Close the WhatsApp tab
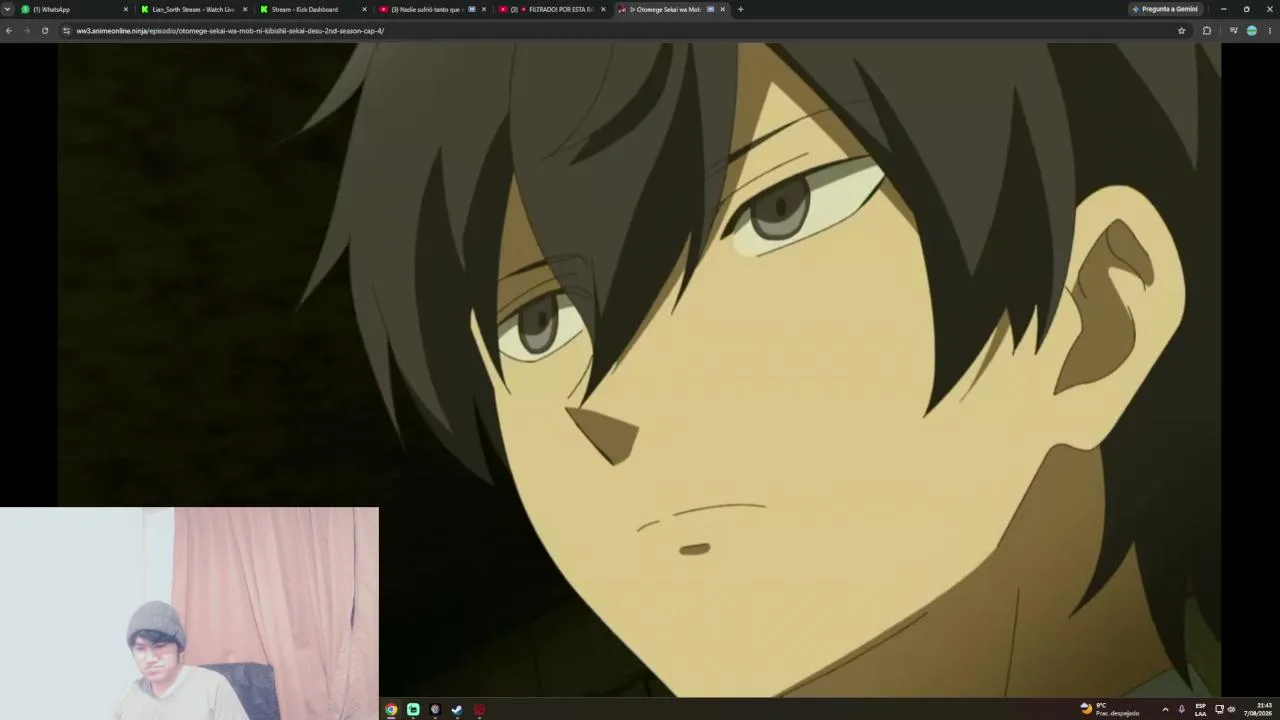 126,9
